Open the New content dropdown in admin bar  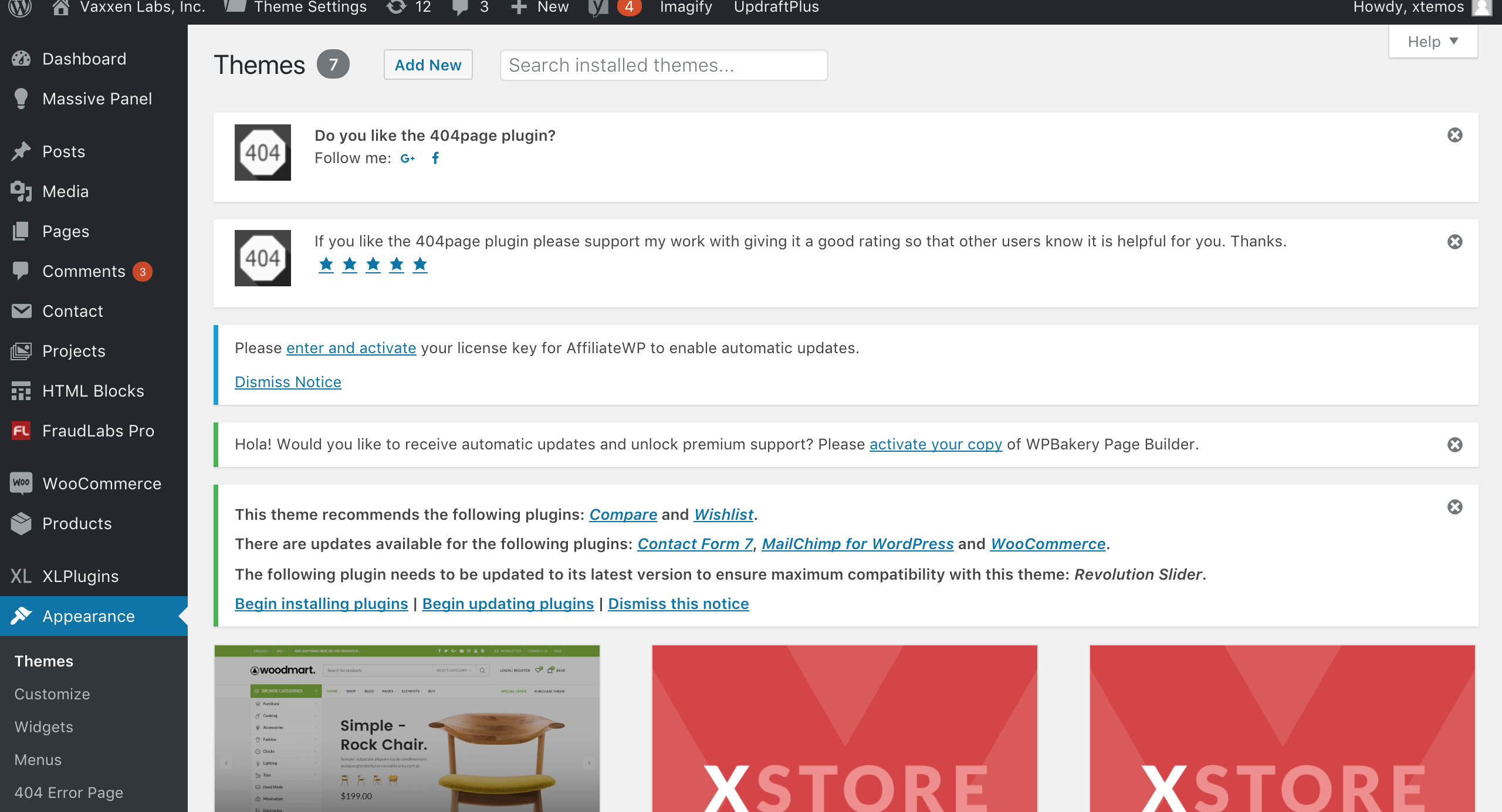[540, 8]
